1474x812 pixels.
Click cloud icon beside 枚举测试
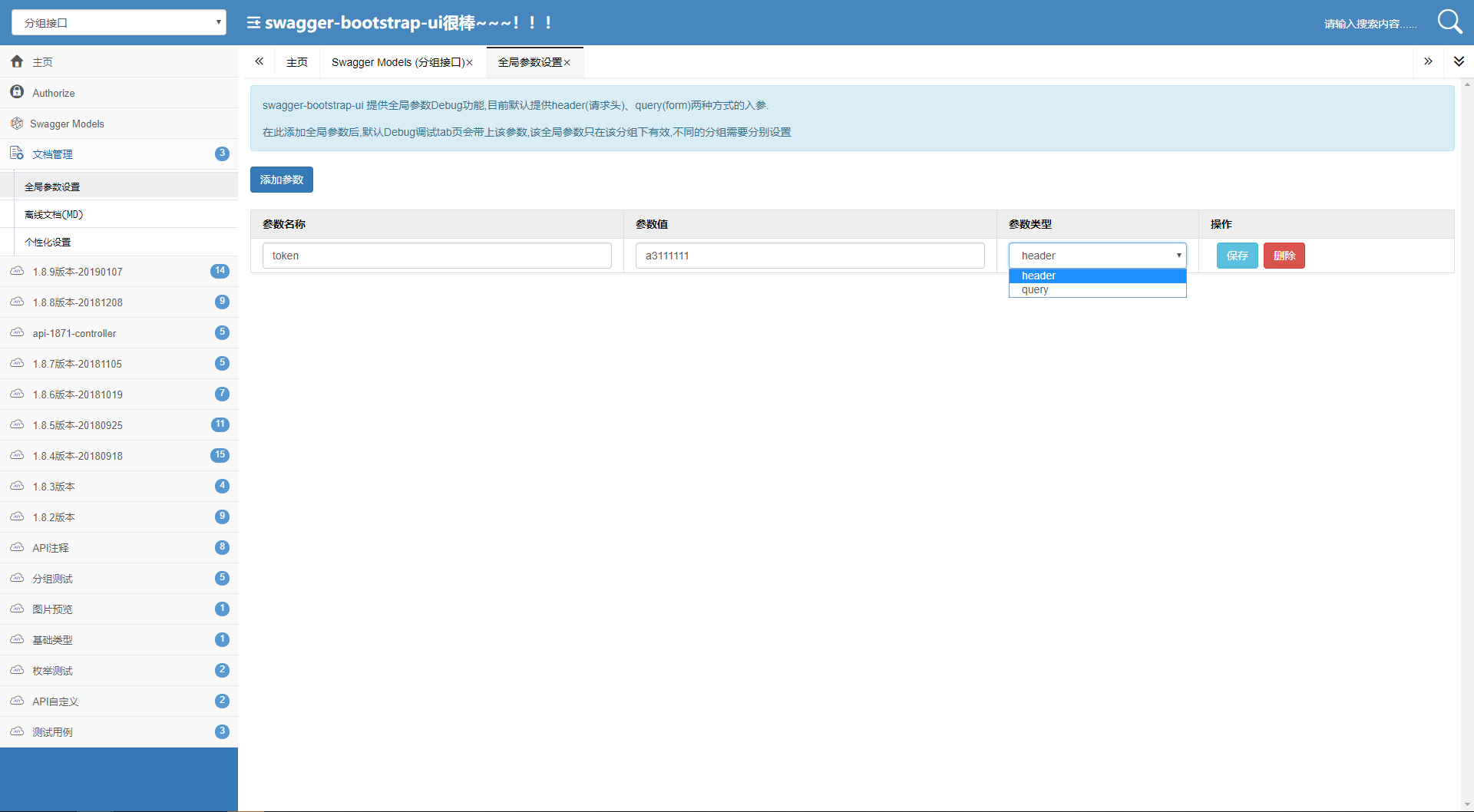(17, 670)
